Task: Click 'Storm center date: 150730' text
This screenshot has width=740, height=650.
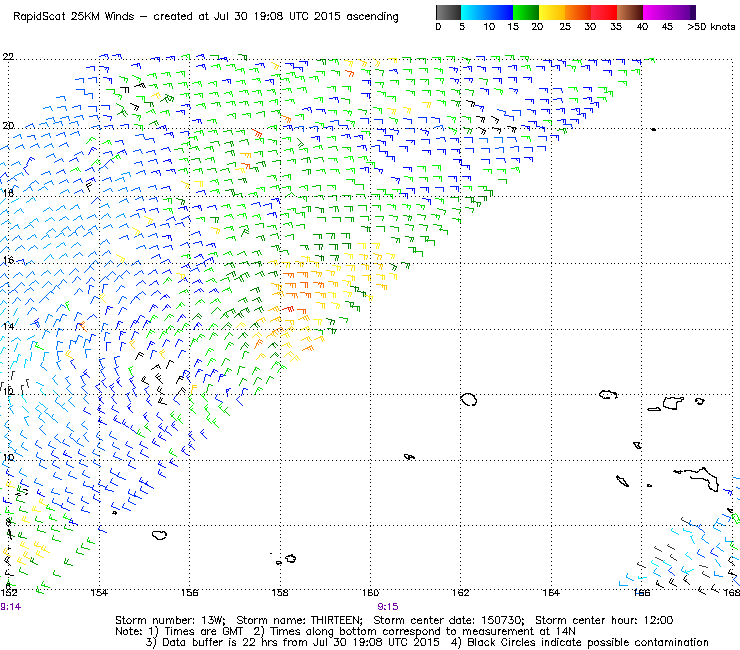Action: click(449, 620)
